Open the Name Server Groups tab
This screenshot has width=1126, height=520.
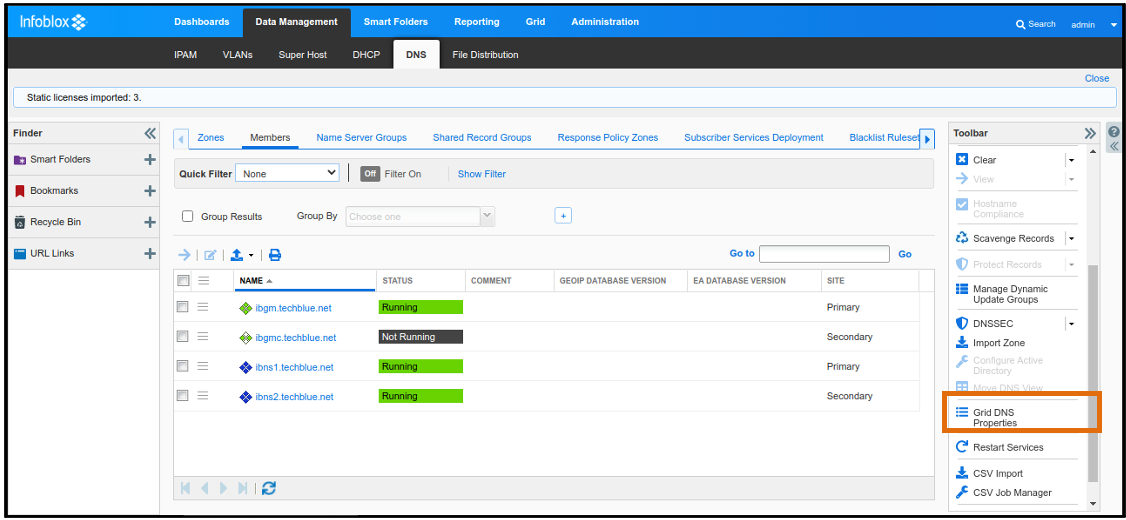coord(361,137)
